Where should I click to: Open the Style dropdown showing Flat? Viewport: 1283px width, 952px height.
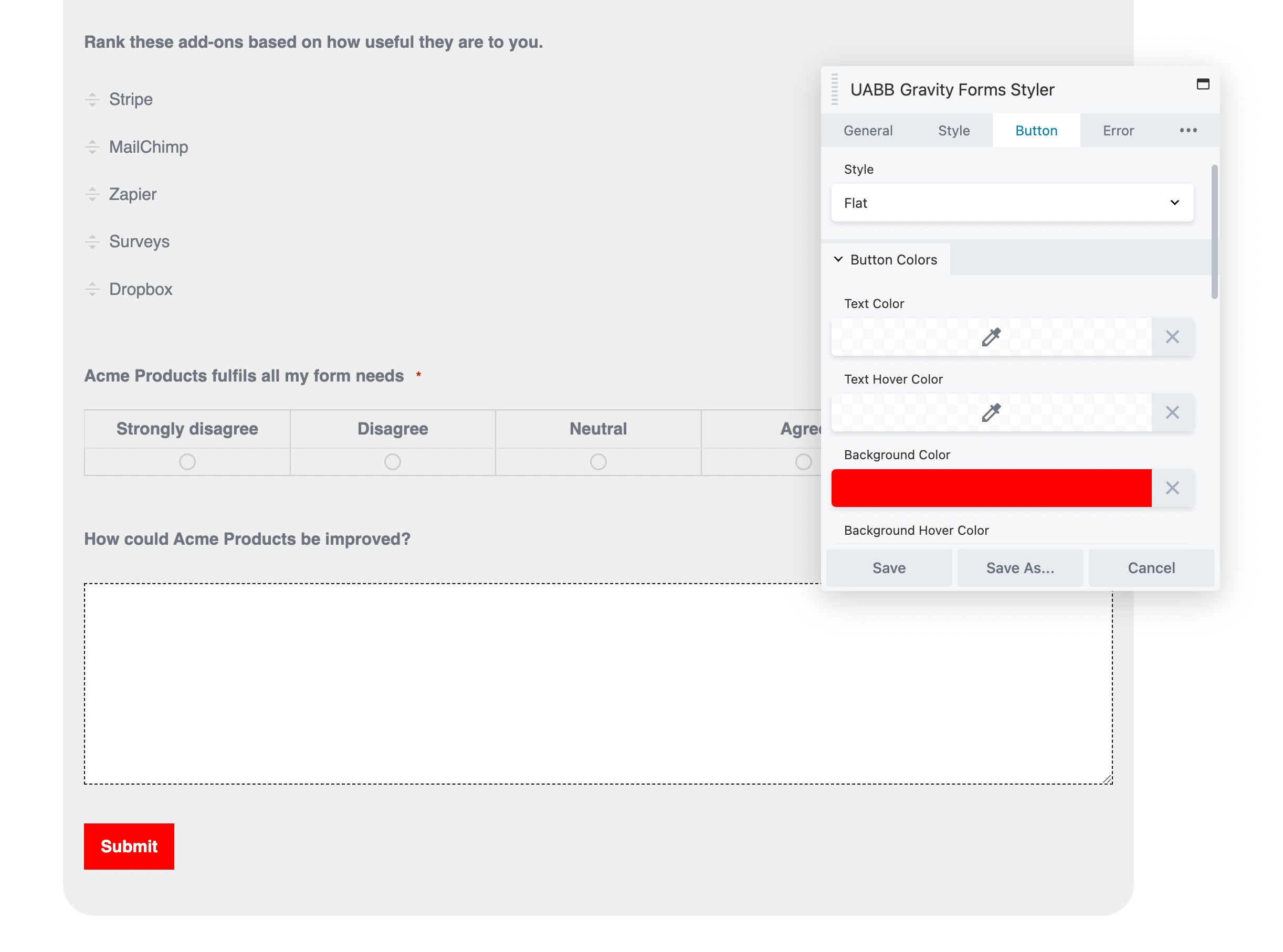coord(1012,203)
